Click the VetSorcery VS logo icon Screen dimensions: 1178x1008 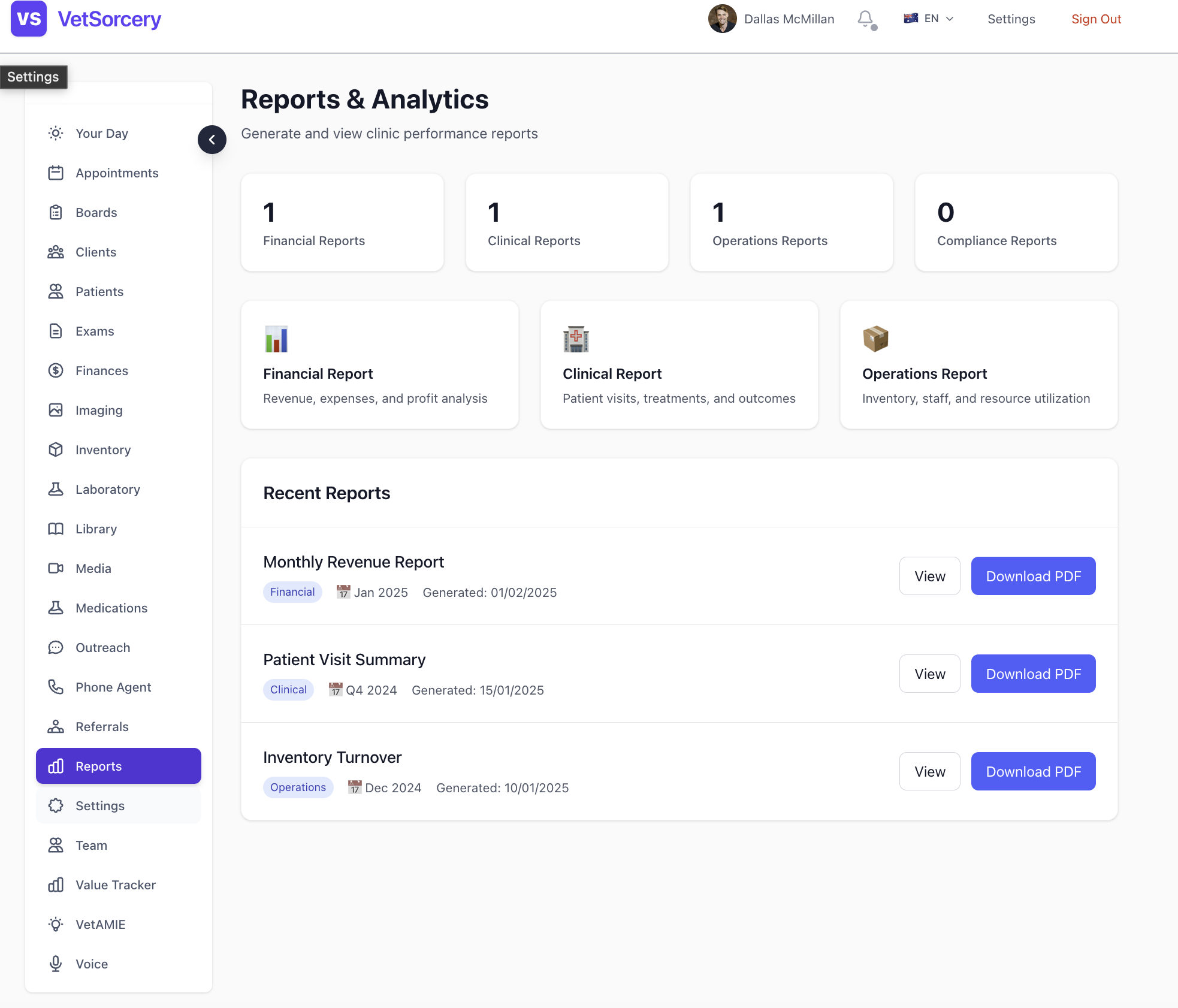pos(29,19)
